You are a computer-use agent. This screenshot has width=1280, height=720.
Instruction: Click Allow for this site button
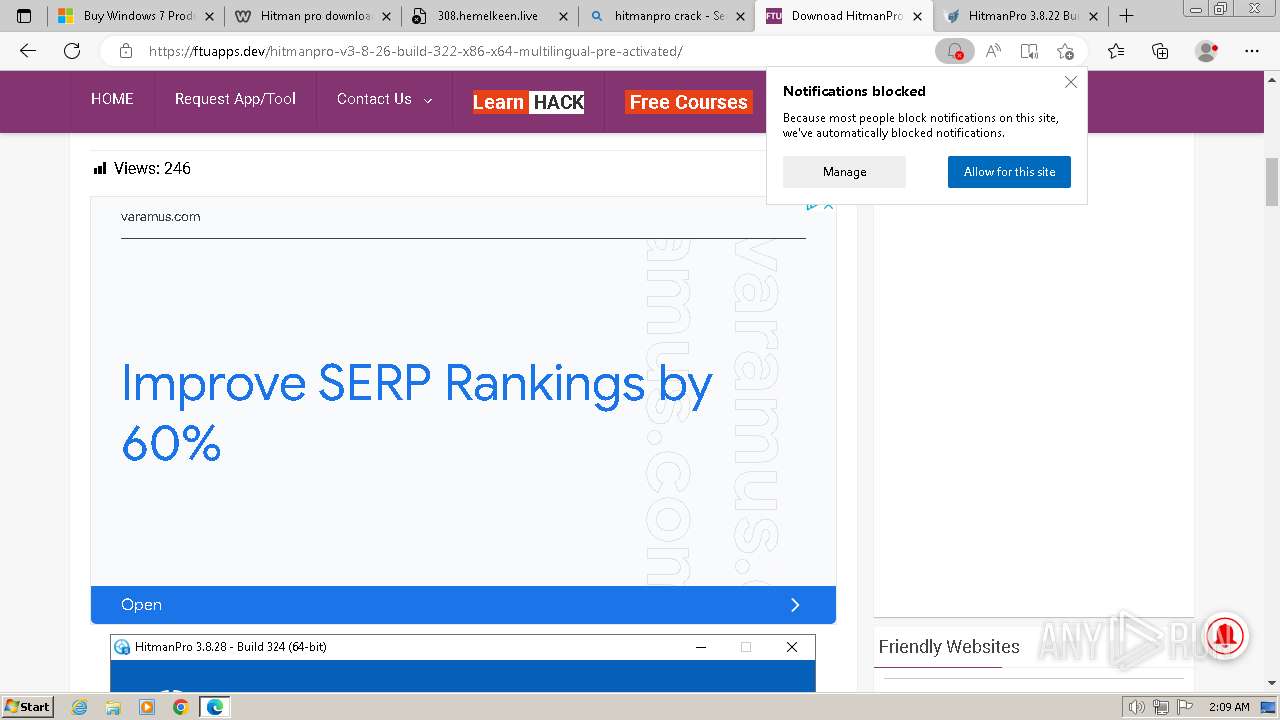coord(1009,172)
